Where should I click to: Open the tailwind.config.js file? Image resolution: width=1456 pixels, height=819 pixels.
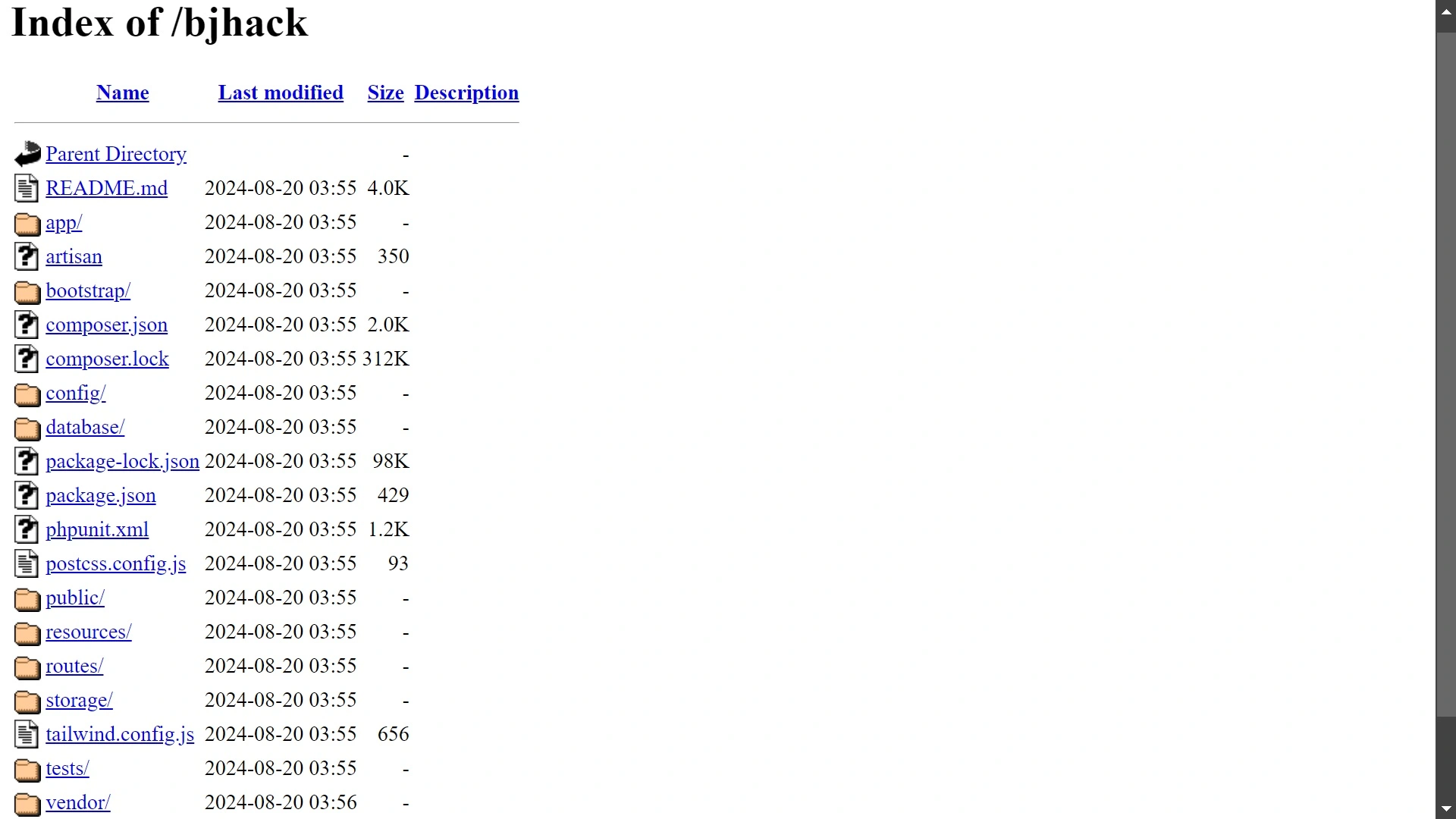(x=119, y=734)
